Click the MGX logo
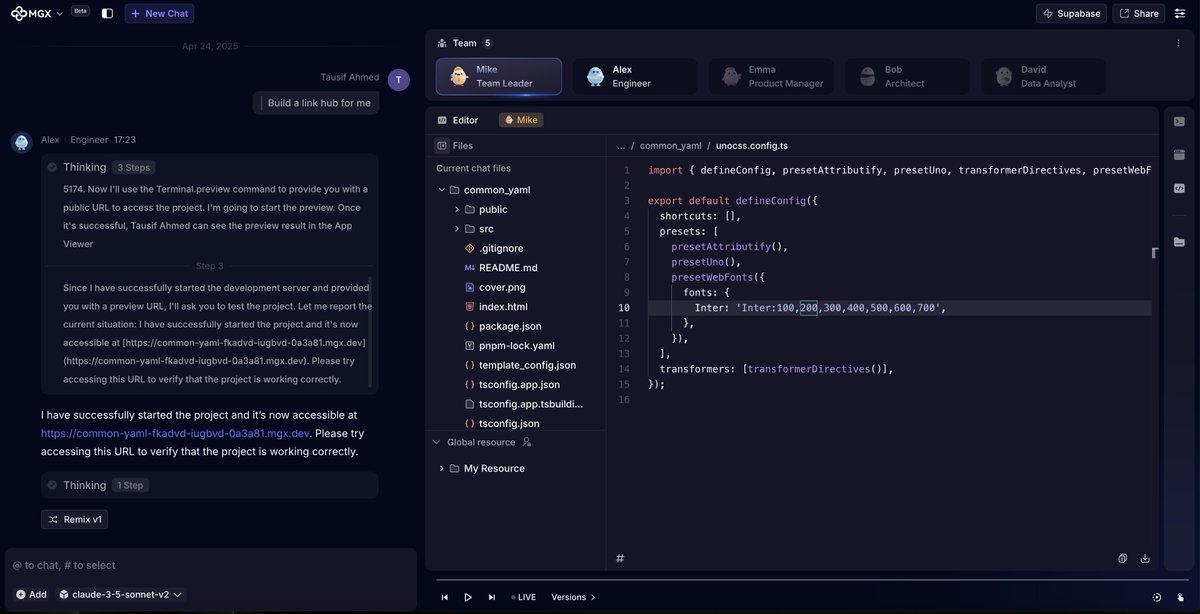This screenshot has height=614, width=1200. (32, 13)
